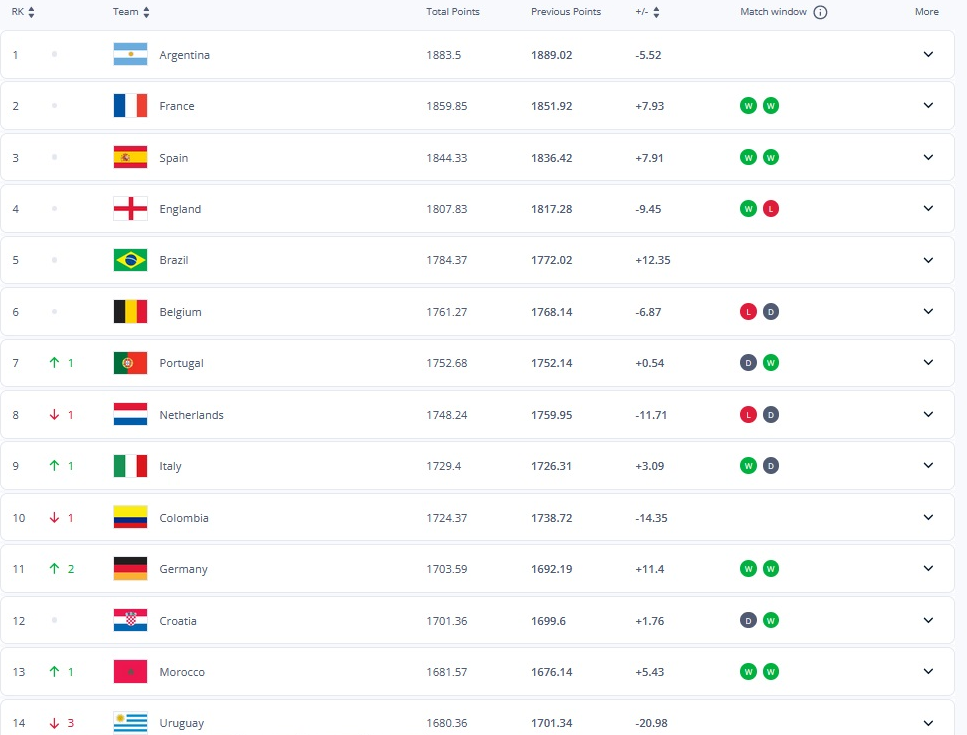Expand the France row details
Viewport: 967px width, 735px height.
[928, 106]
